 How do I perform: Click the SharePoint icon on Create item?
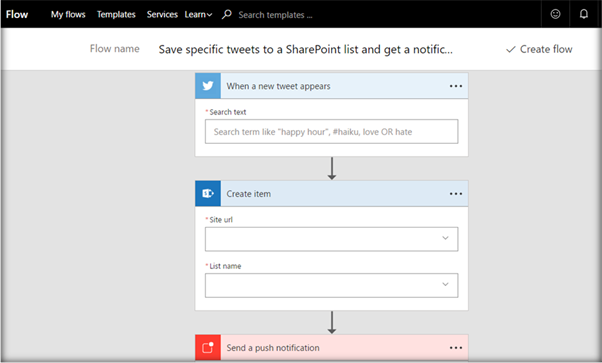208,194
